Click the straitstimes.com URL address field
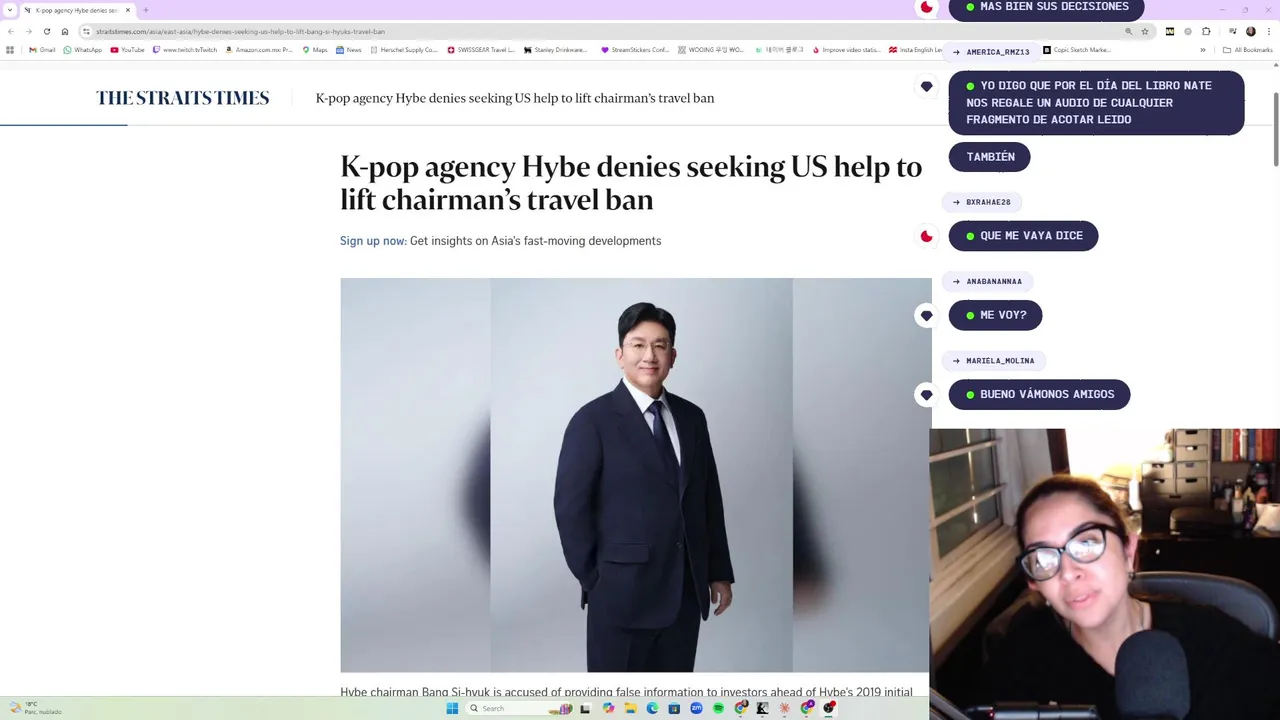Viewport: 1280px width, 720px height. click(600, 31)
